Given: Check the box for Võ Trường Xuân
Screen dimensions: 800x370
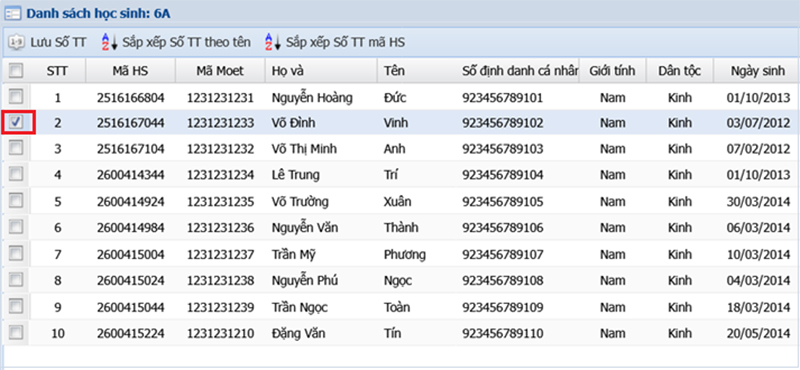Looking at the screenshot, I should pyautogui.click(x=16, y=201).
